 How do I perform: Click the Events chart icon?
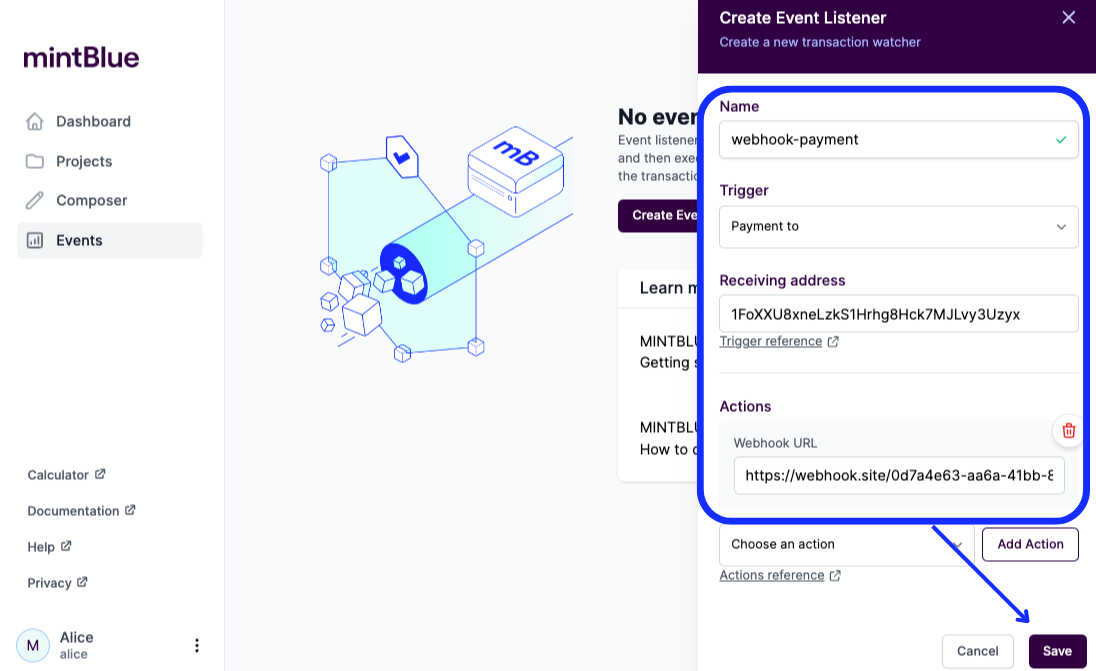(x=34, y=240)
